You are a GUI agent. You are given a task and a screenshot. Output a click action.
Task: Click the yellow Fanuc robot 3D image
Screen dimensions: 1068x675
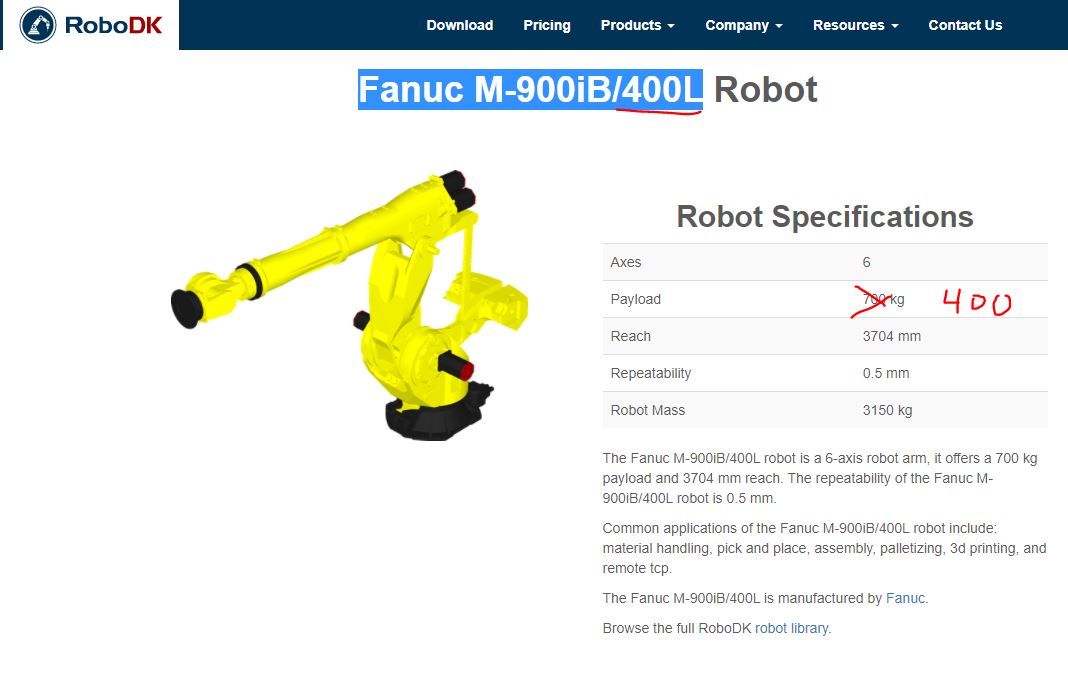349,305
